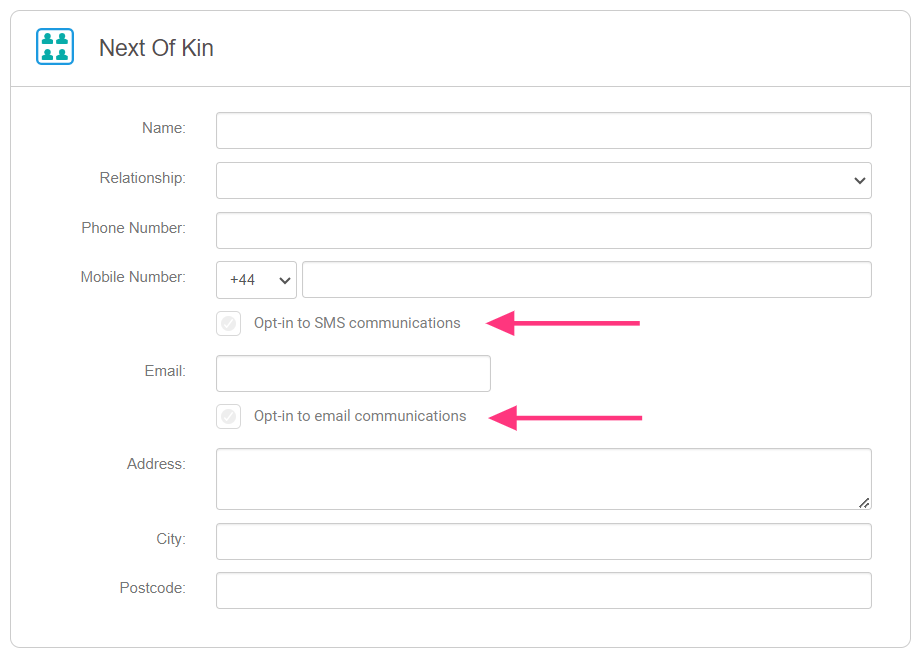The width and height of the screenshot is (921, 656).
Task: Select the City input field
Action: (x=543, y=542)
